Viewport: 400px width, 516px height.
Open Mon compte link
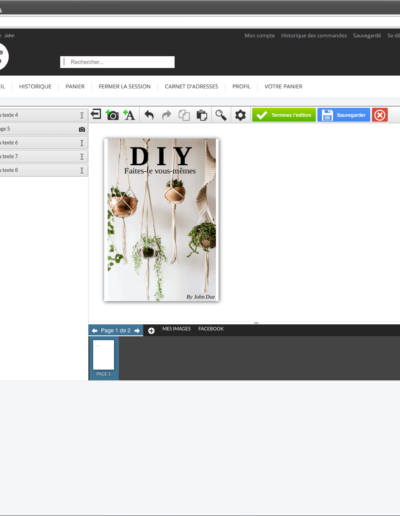260,35
